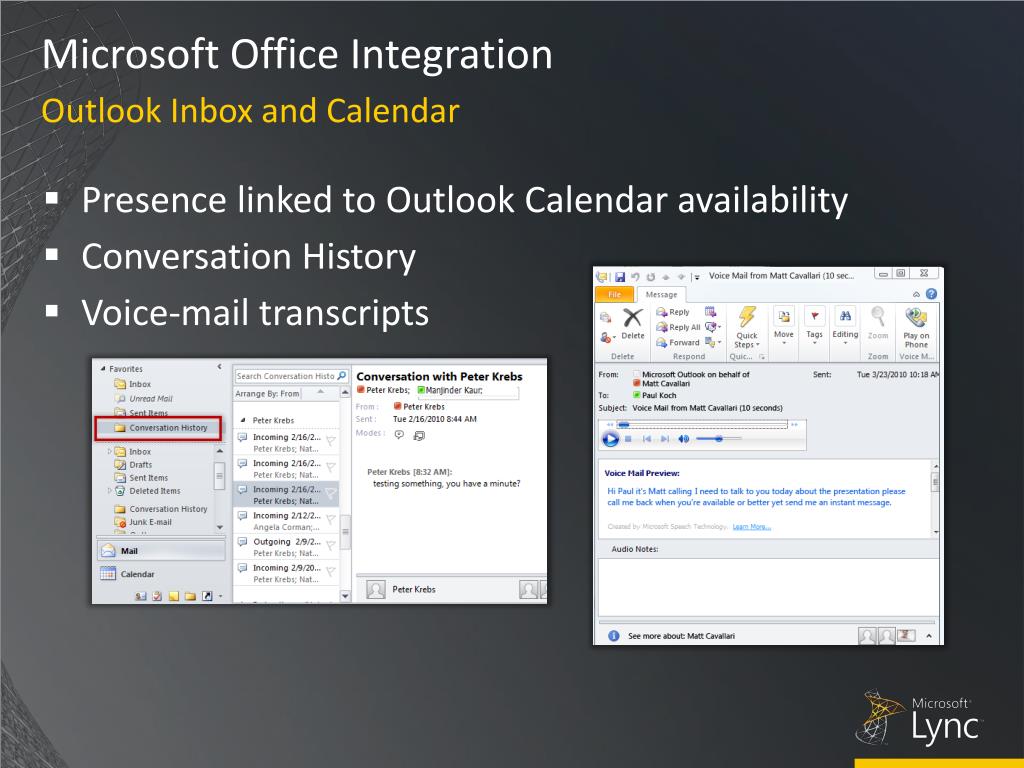
Task: Mute the voice mail player volume
Action: (684, 439)
